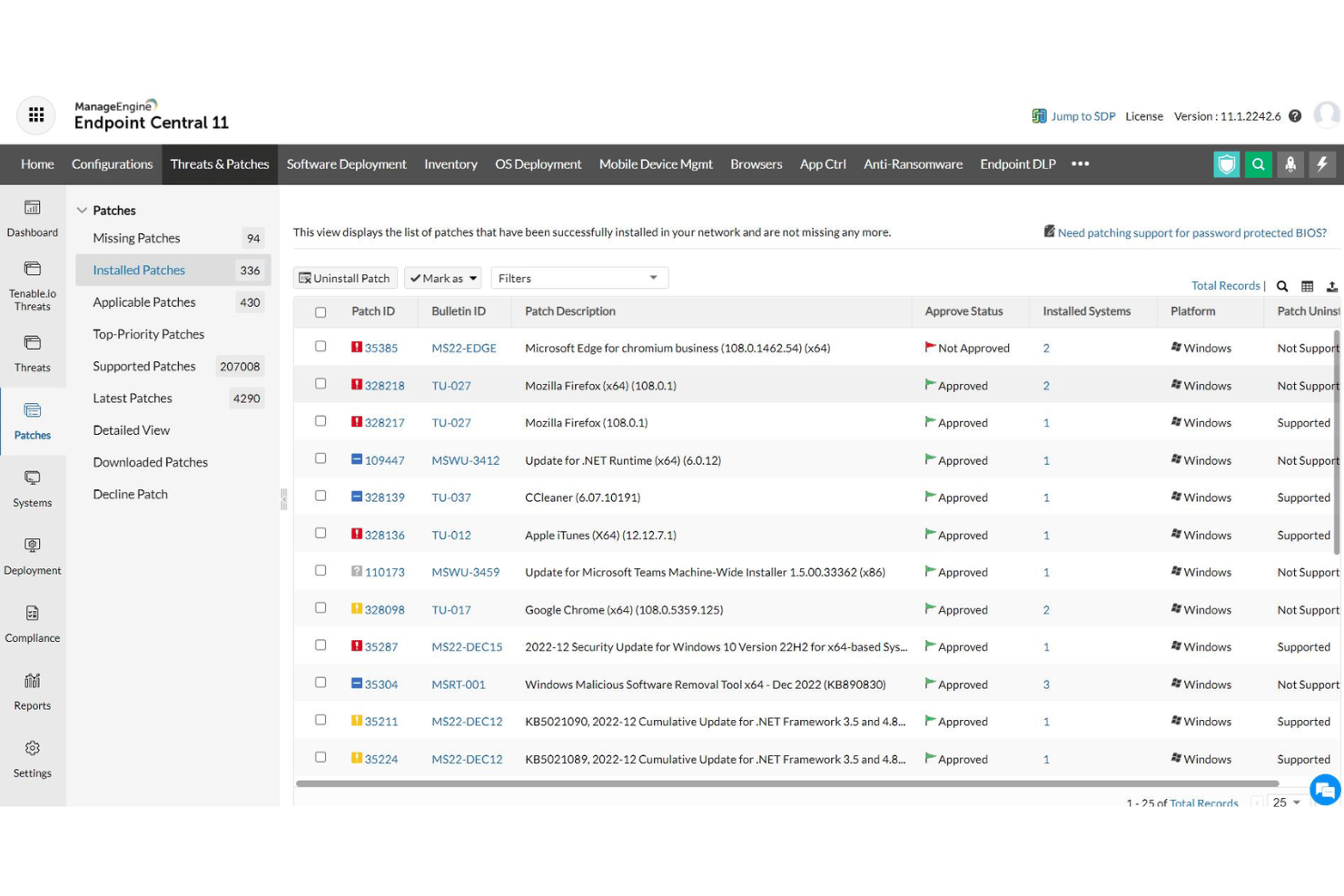Viewport: 1344px width, 896px height.
Task: Open bulletin MS22-EDGE link
Action: (464, 348)
